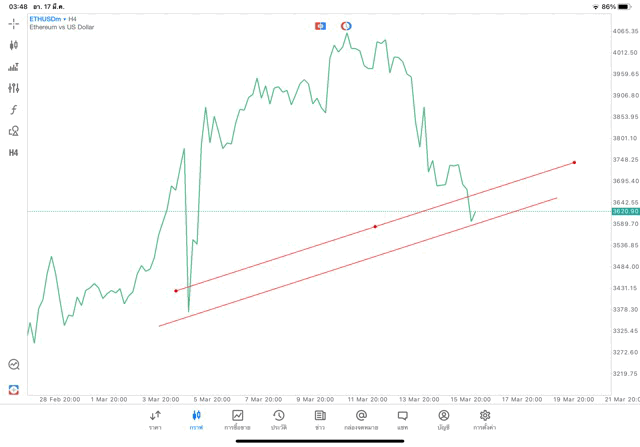Image resolution: width=640 pixels, height=447 pixels.
Task: Open the third sidebar icon with bar chart
Action: coord(14,67)
